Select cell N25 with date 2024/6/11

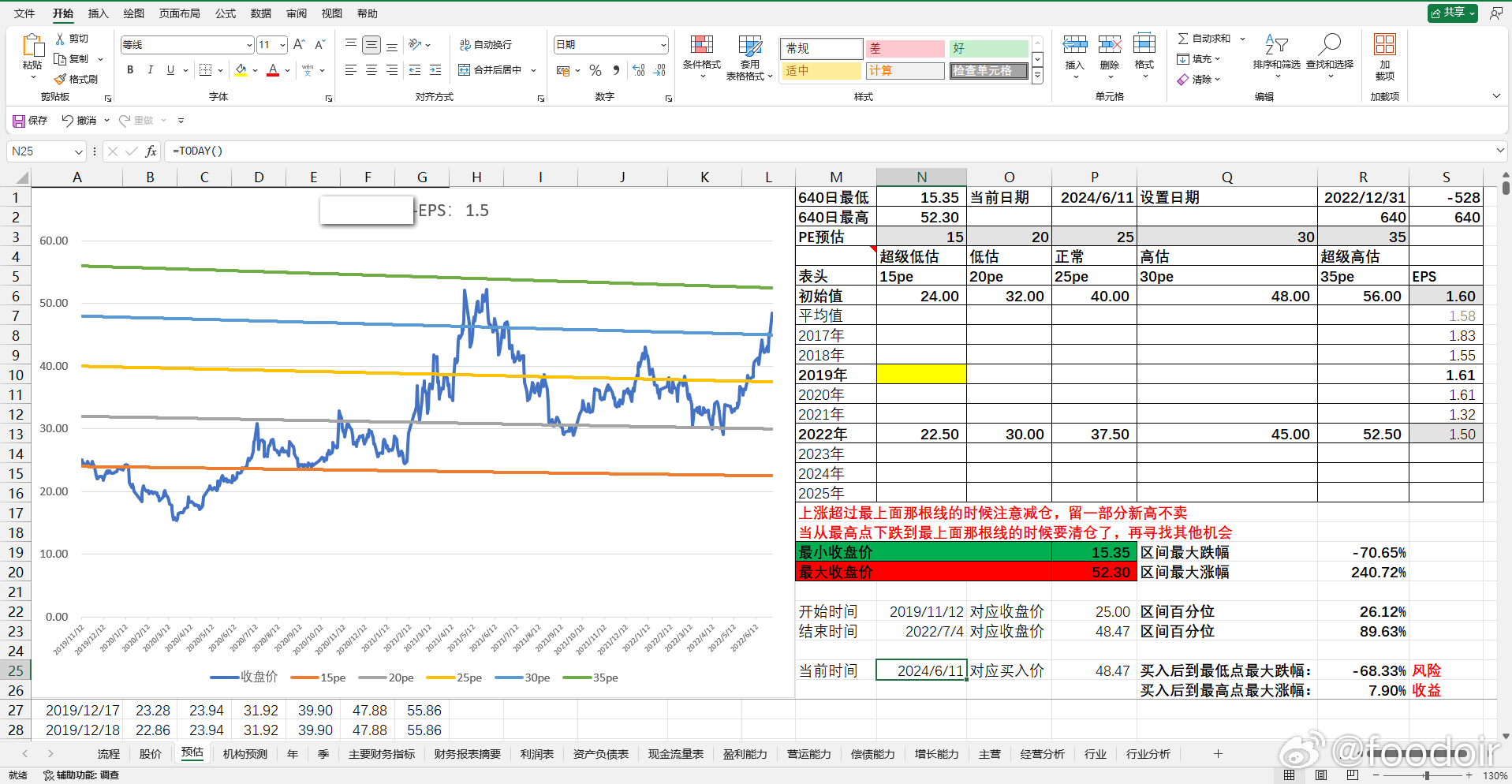921,670
